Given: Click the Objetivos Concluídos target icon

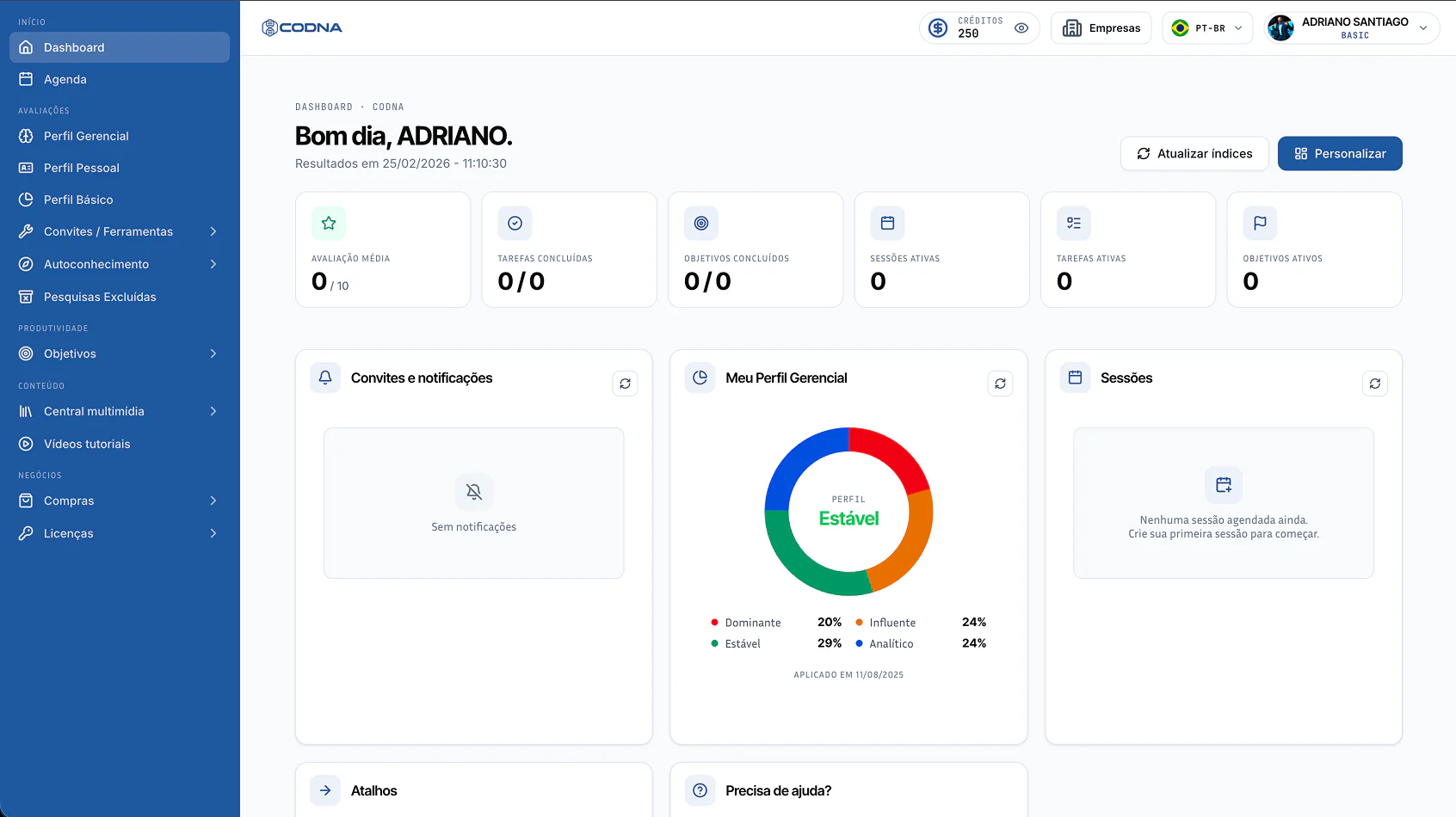Looking at the screenshot, I should point(701,224).
